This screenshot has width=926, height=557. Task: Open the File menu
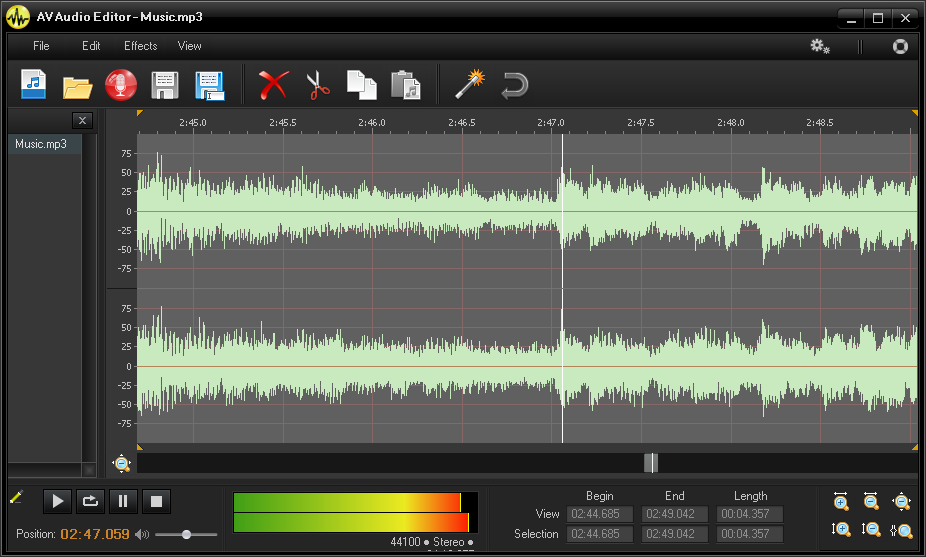click(41, 46)
